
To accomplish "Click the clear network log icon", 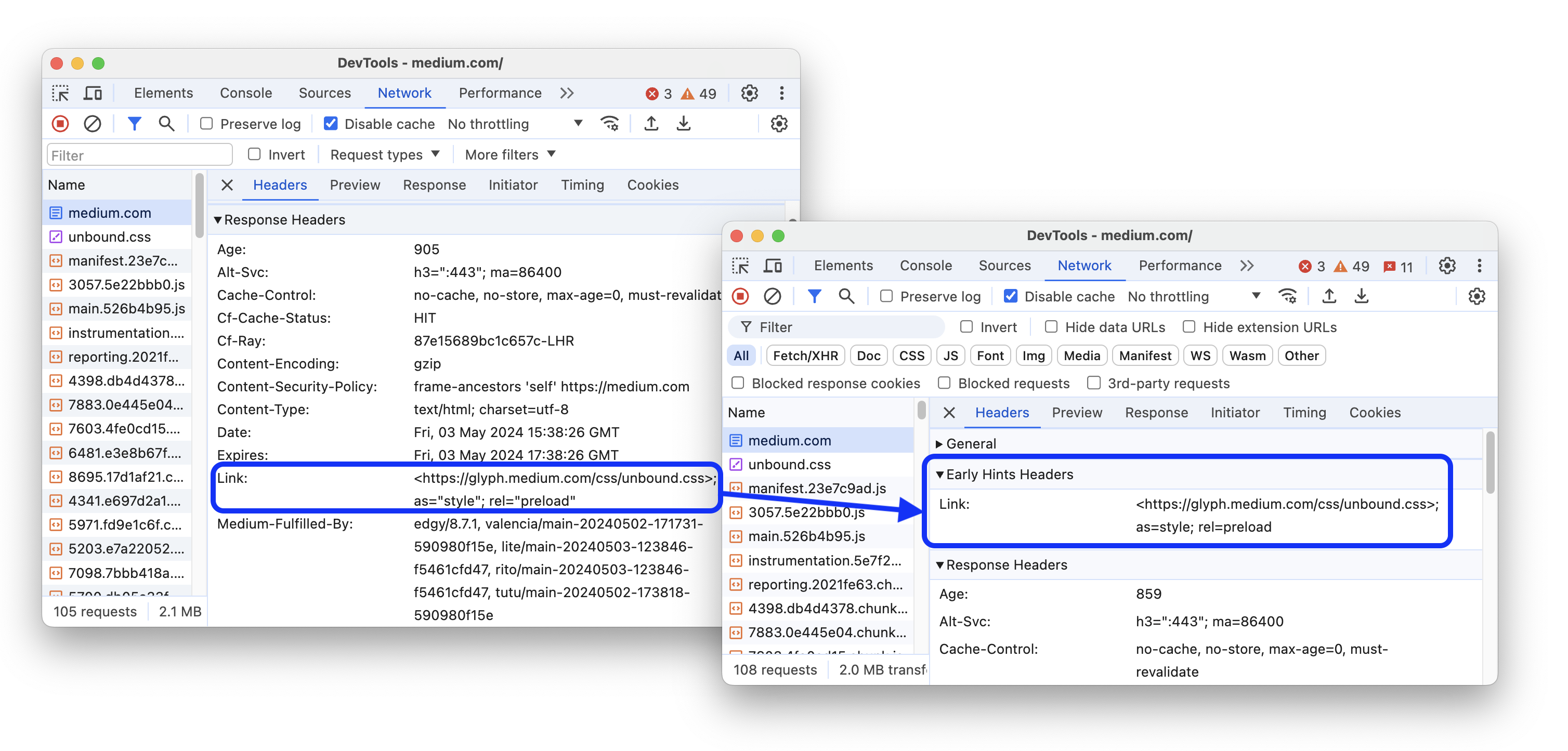I will click(91, 123).
